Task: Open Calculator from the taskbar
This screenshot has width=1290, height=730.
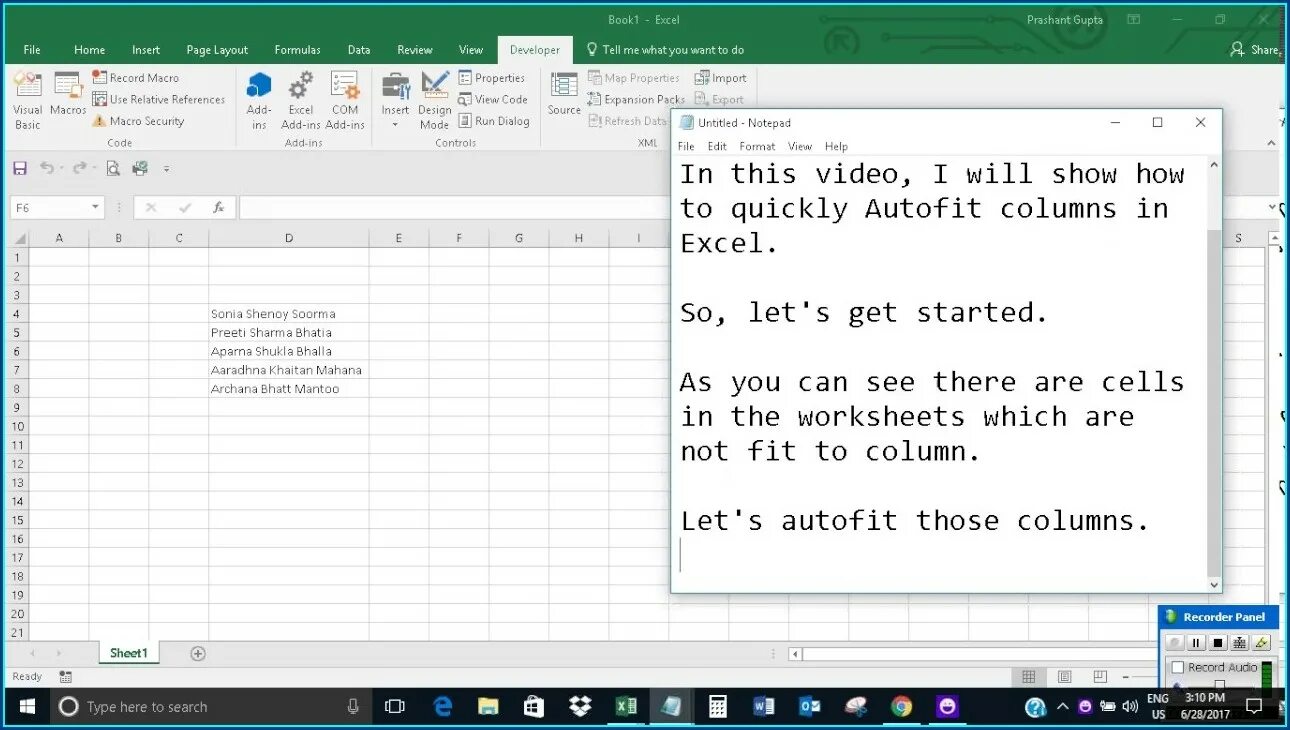Action: coord(718,707)
